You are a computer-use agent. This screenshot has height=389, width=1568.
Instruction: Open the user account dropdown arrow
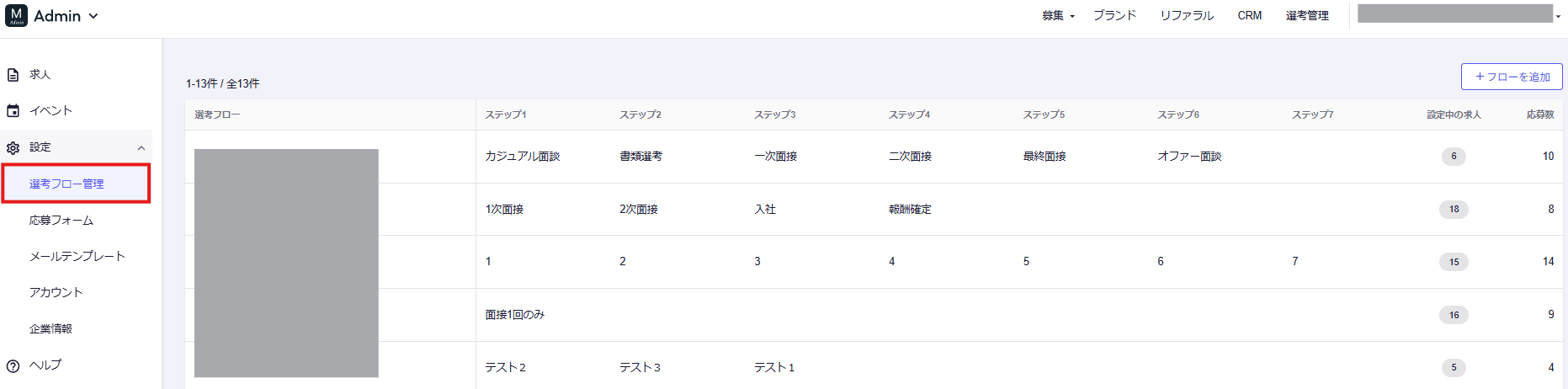(x=1558, y=17)
